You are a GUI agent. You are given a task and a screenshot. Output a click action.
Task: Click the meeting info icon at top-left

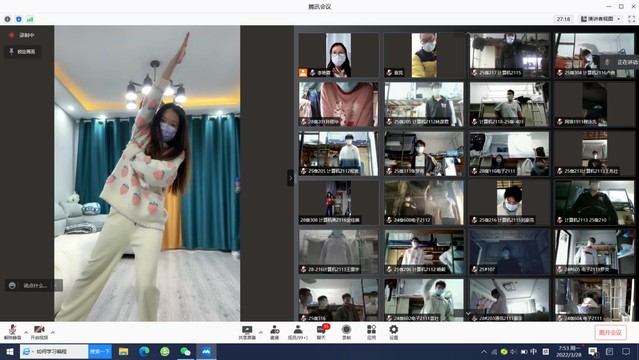tap(7, 19)
